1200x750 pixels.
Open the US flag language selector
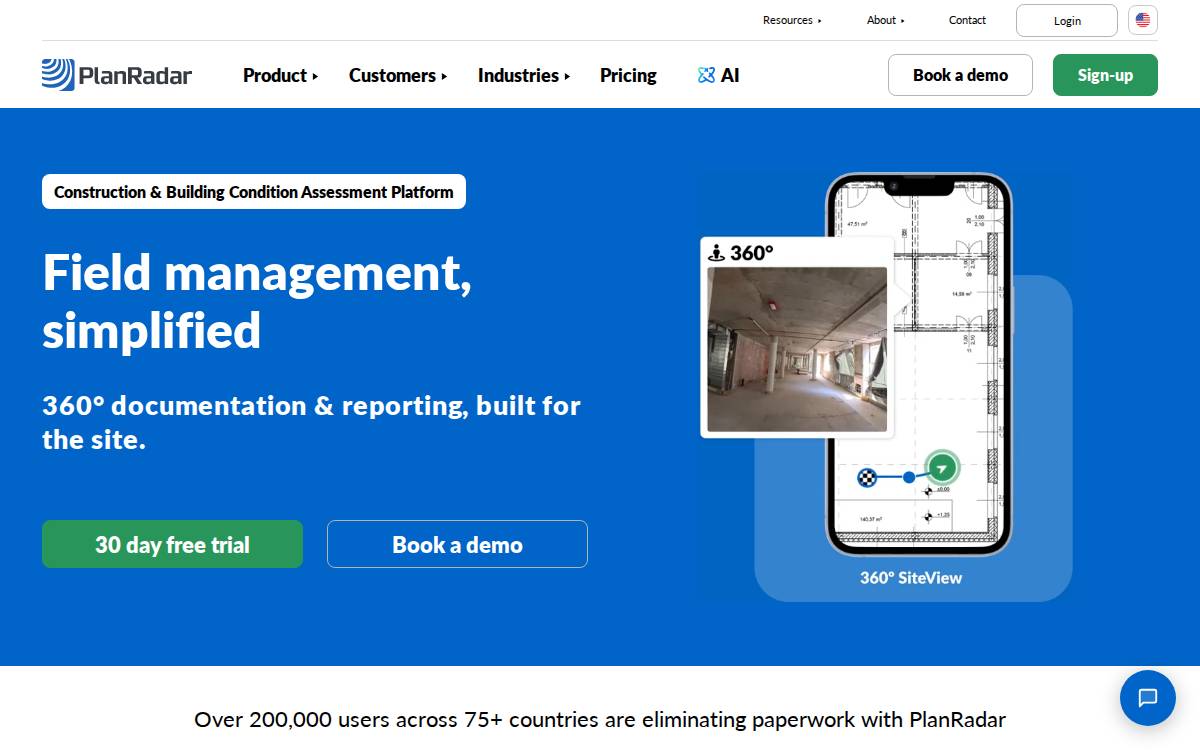[x=1143, y=20]
